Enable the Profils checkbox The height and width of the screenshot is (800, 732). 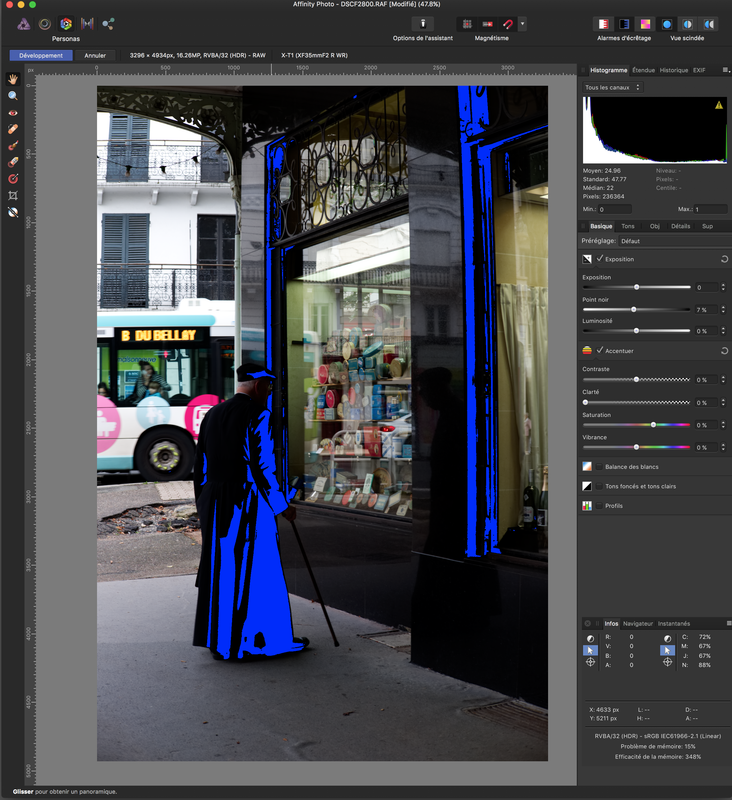(600, 506)
